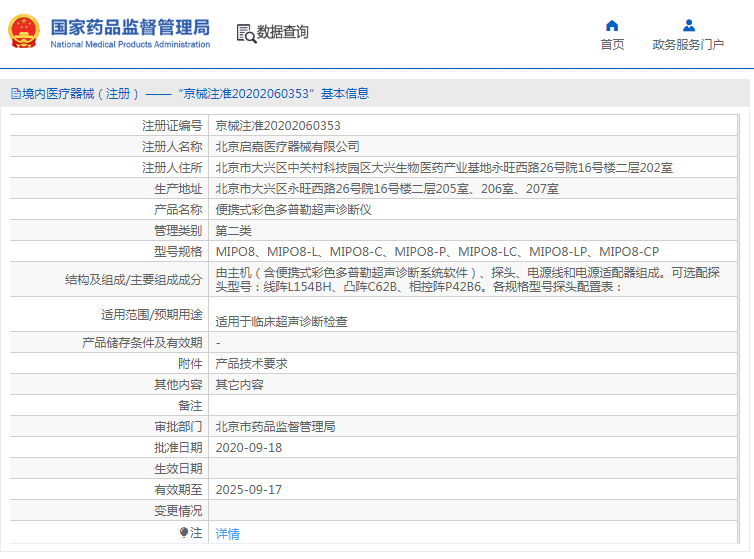This screenshot has width=754, height=559.
Task: Click 北京市药品监督管理局 approval department
Action: [x=276, y=427]
